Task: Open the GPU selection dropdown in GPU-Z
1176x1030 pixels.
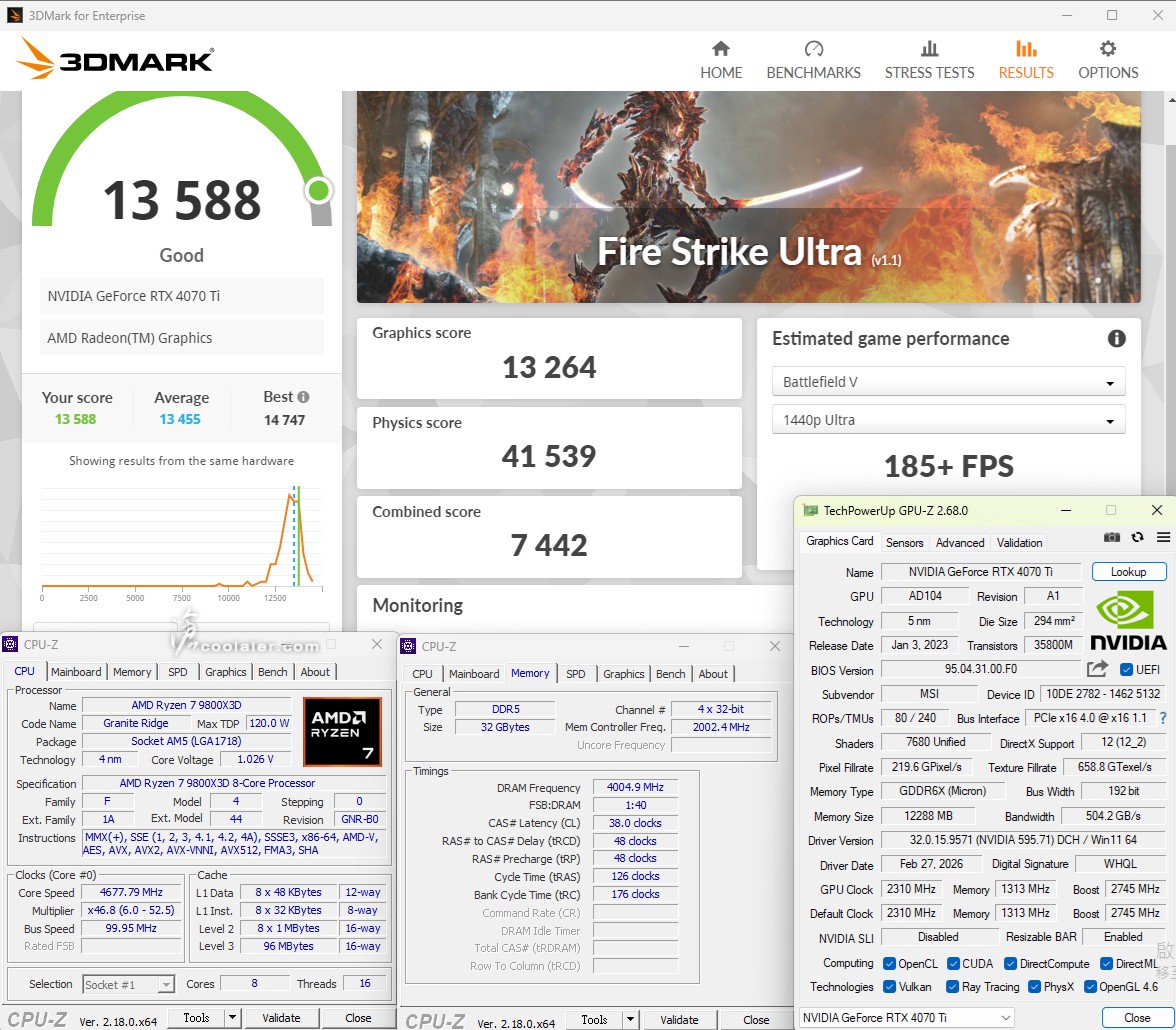Action: pyautogui.click(x=906, y=1018)
